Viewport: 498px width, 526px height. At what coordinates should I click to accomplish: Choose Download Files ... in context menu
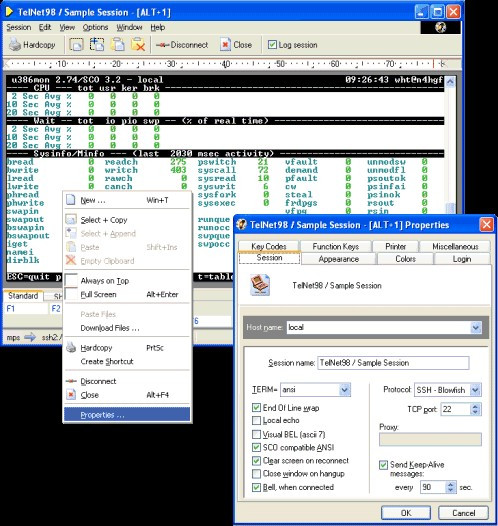[x=127, y=328]
